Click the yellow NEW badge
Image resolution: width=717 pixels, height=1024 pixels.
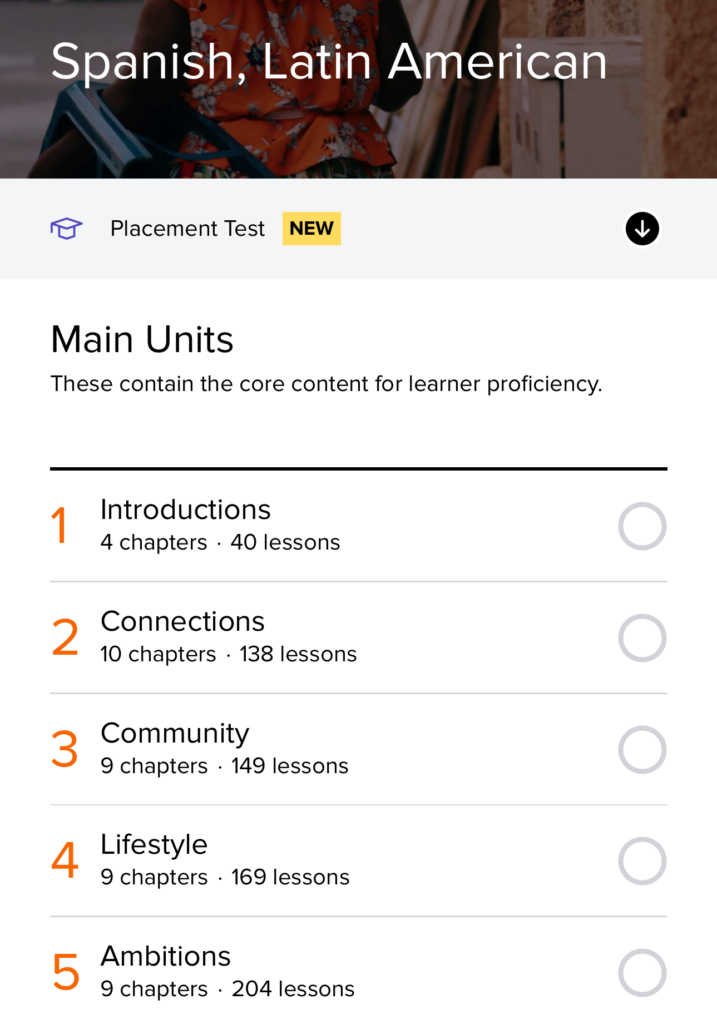(311, 228)
